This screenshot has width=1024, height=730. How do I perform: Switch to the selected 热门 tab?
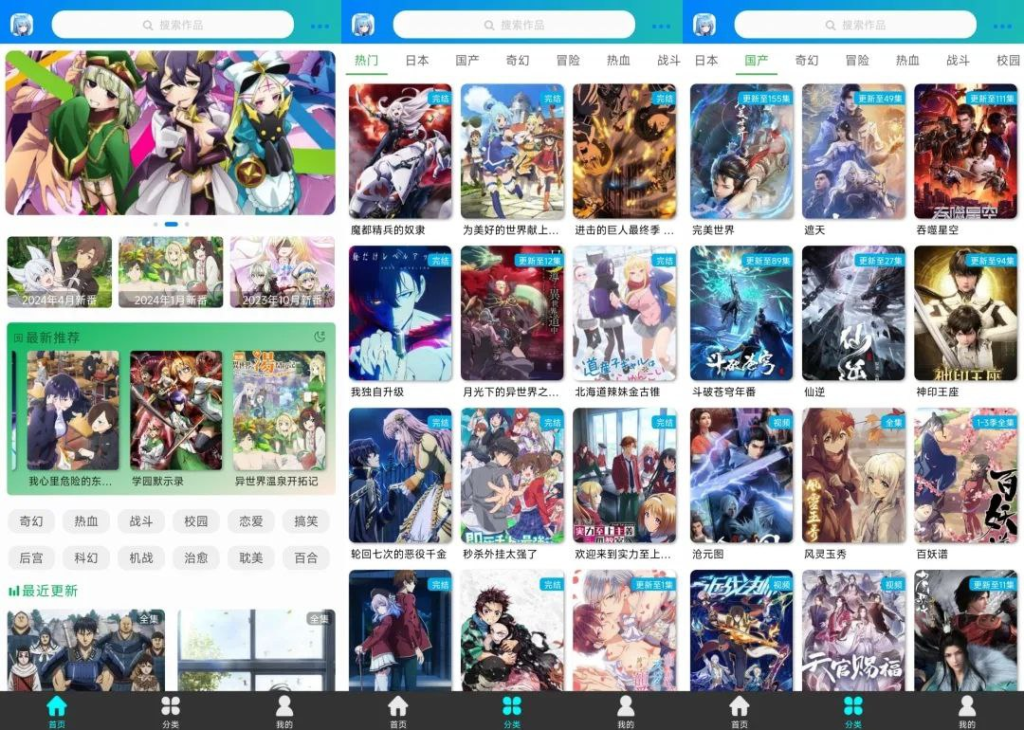point(366,61)
